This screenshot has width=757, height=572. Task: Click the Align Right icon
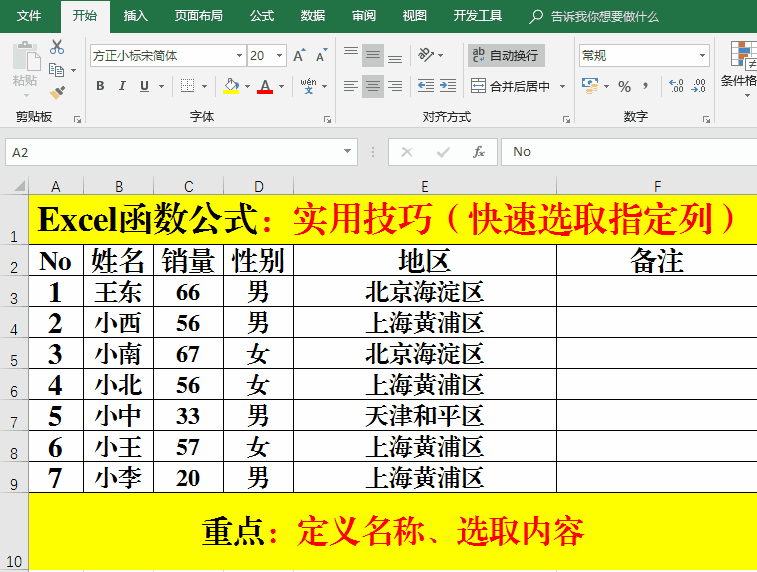(x=395, y=87)
